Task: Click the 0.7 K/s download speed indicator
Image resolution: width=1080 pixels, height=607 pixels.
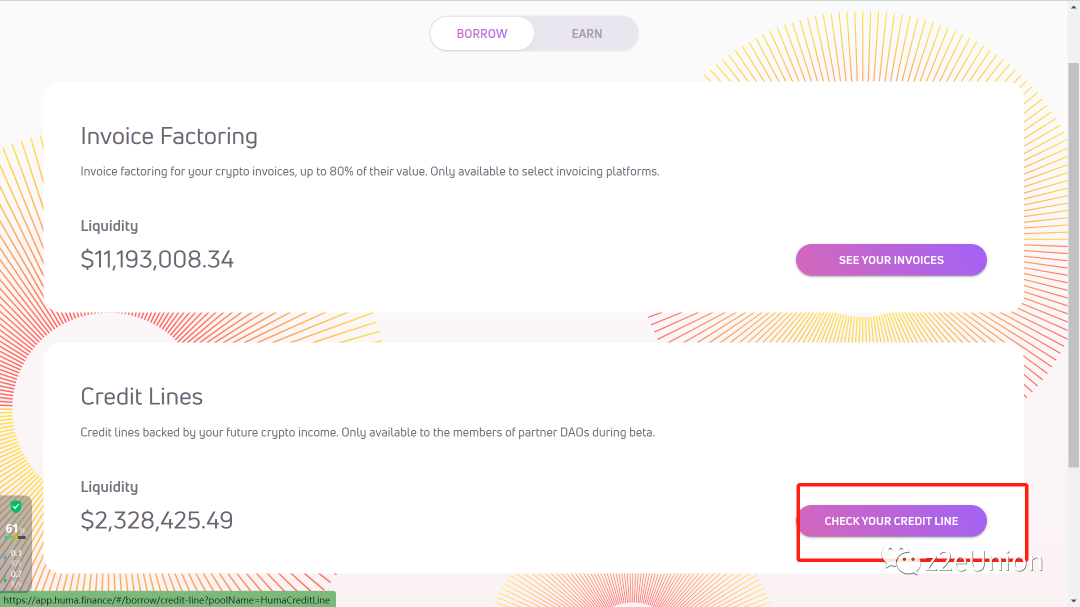Action: coord(16,574)
